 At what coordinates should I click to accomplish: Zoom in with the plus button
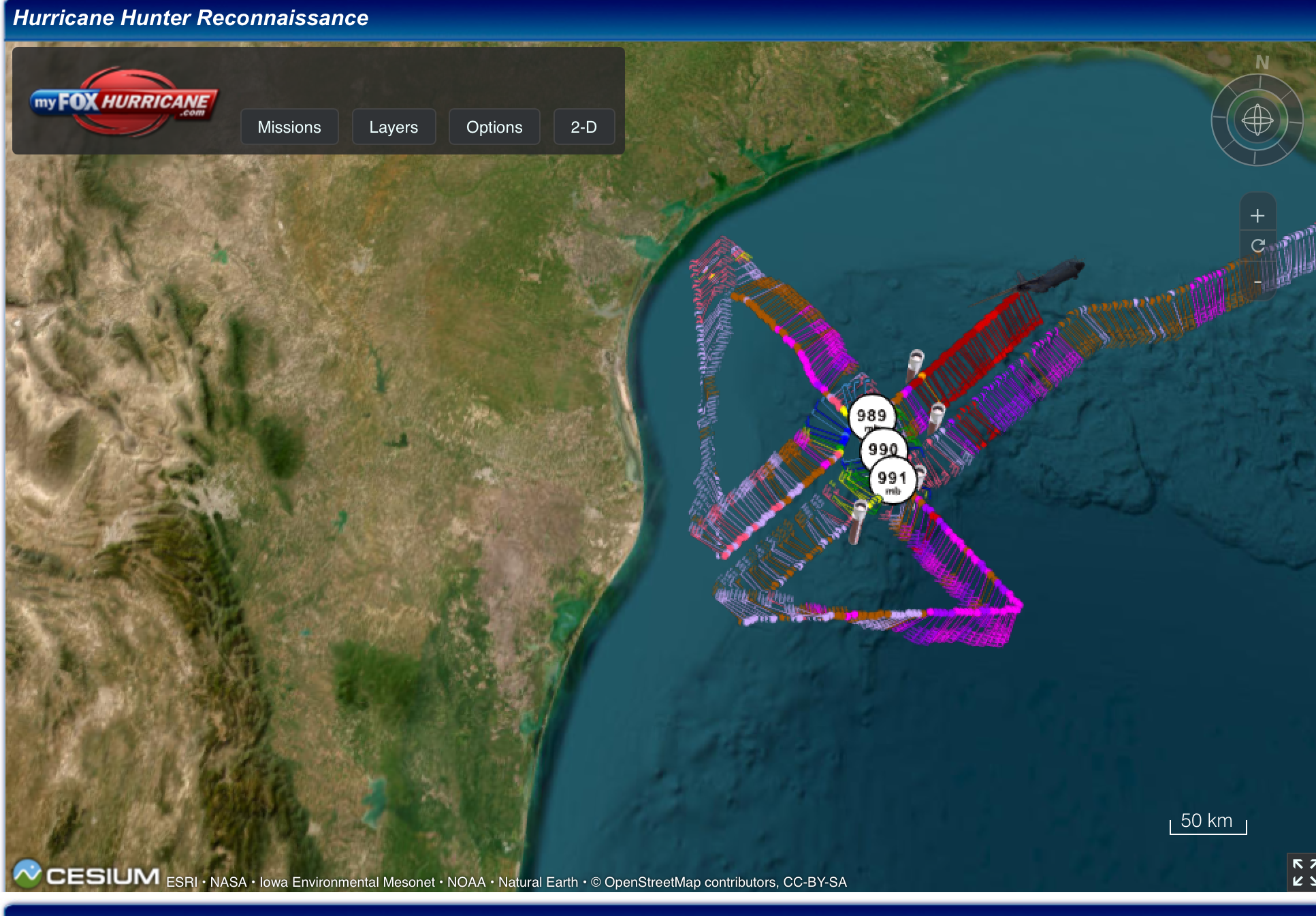tap(1257, 216)
